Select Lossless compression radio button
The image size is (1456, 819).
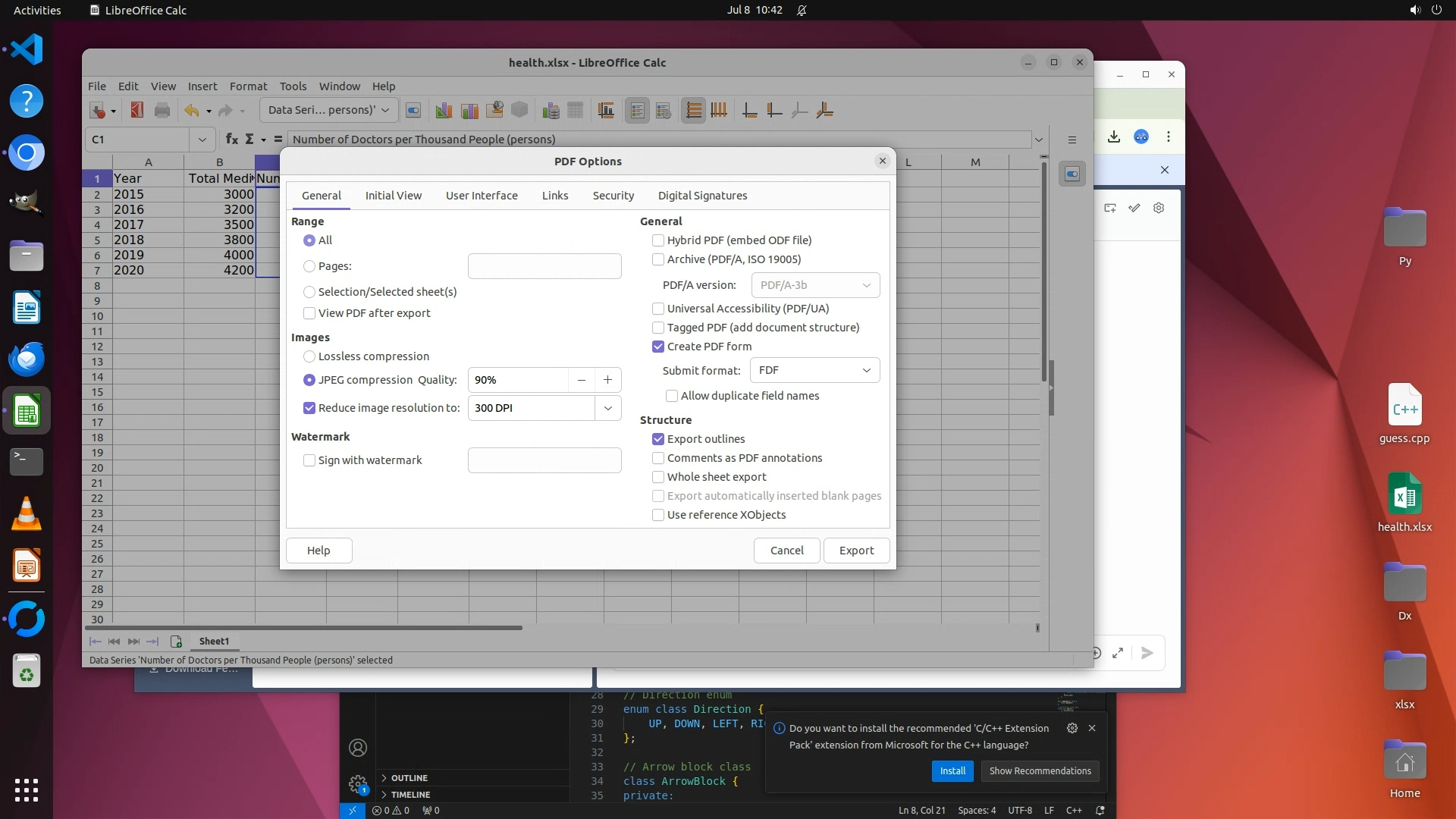[309, 356]
